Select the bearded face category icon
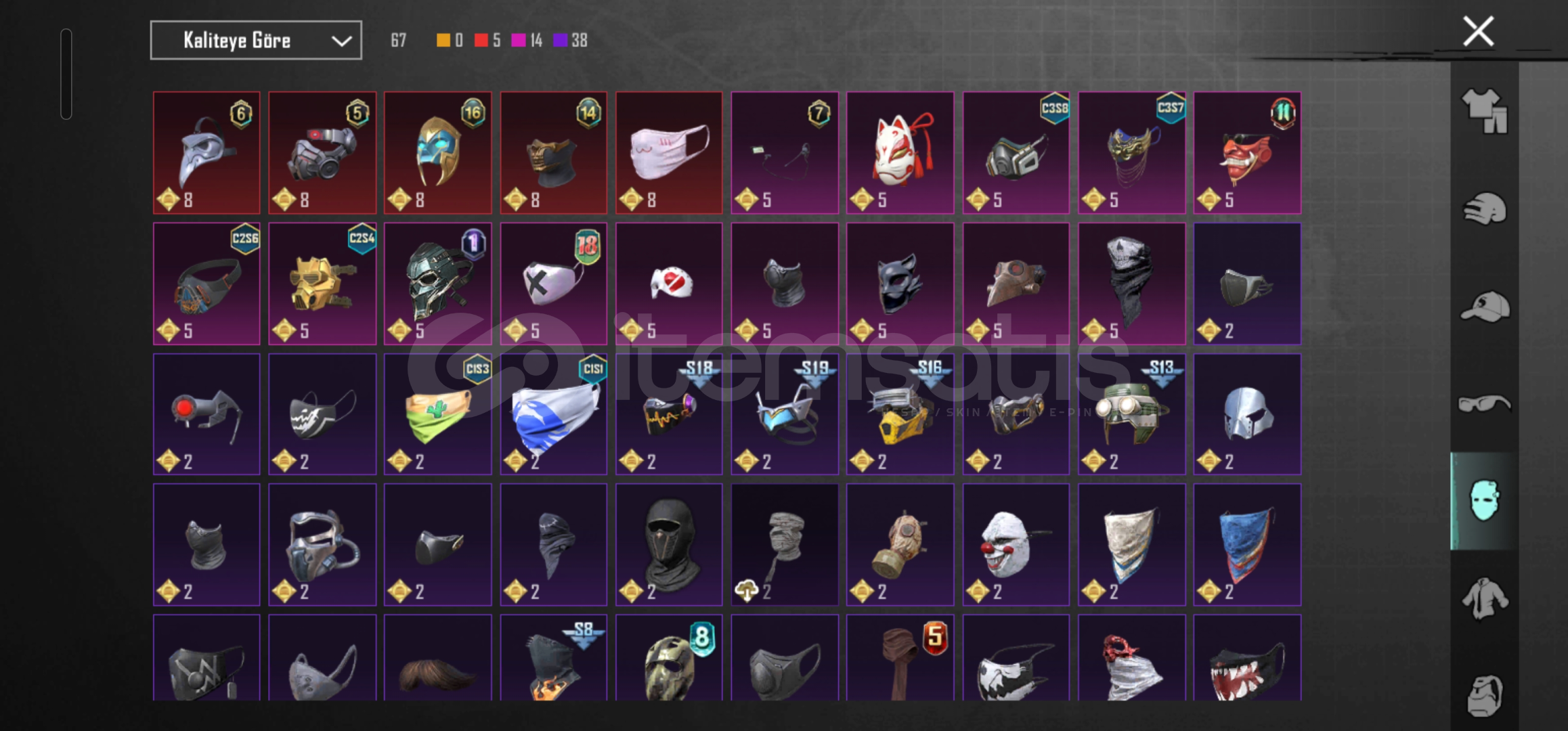1568x731 pixels. (x=1485, y=695)
